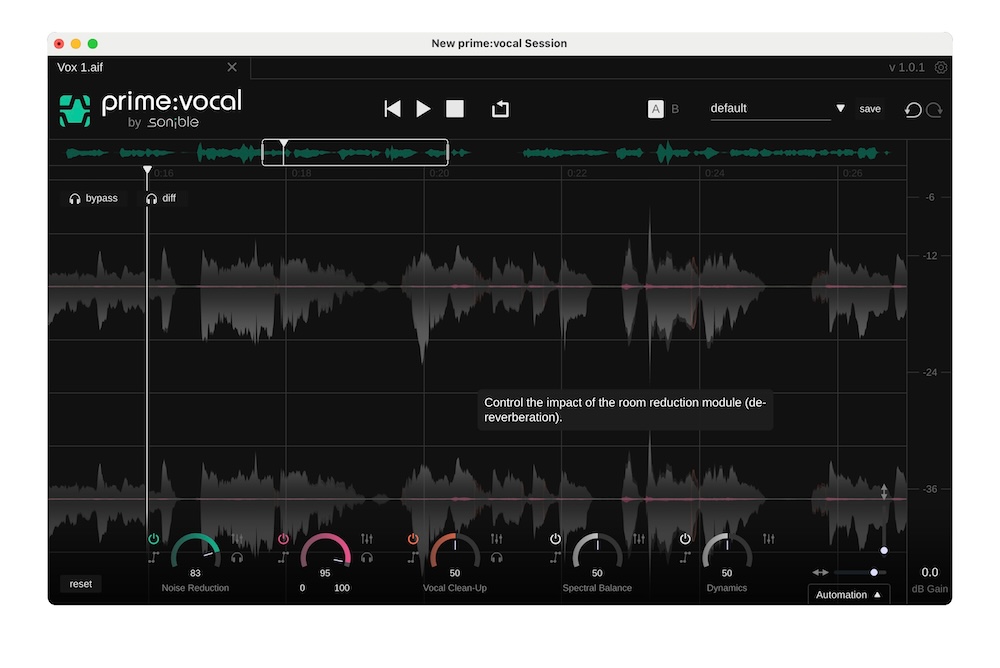Enable the diff listening mode
The image size is (1000, 668).
tap(161, 198)
